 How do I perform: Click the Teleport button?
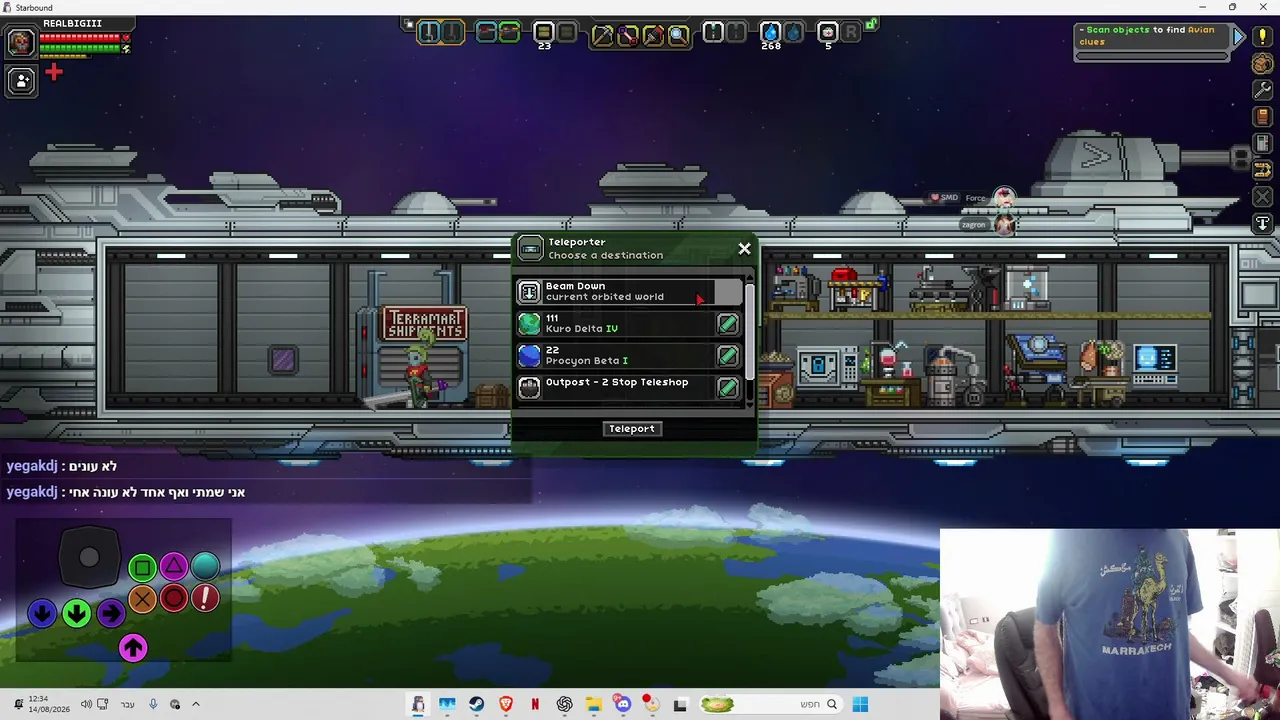pyautogui.click(x=632, y=429)
